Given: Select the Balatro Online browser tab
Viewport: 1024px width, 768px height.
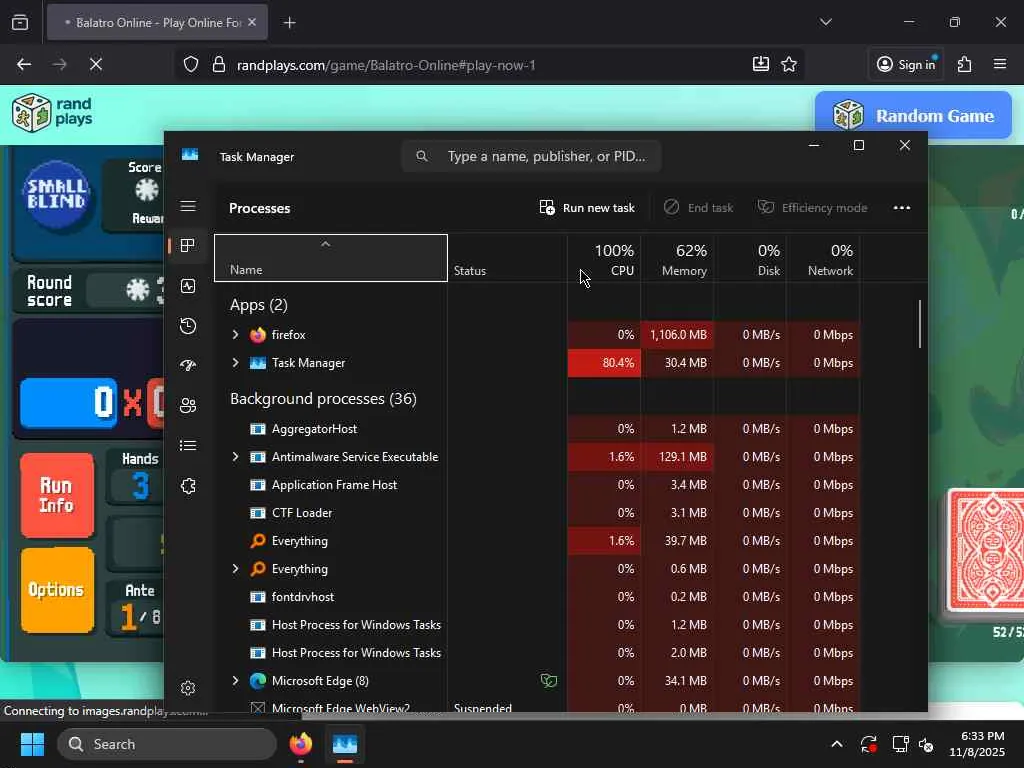Looking at the screenshot, I should (157, 23).
